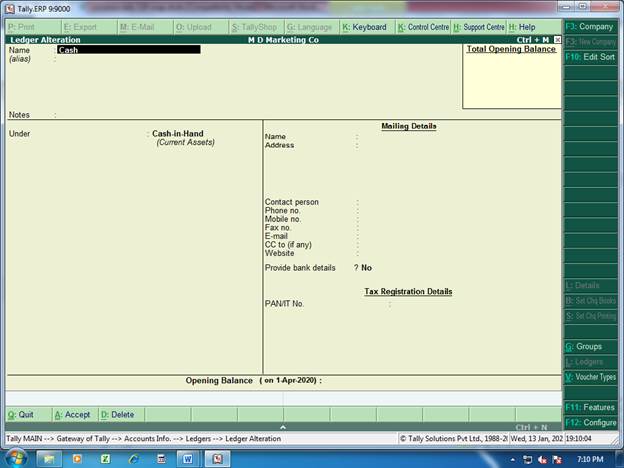The width and height of the screenshot is (624, 468).
Task: Click the Quit button
Action: click(x=22, y=414)
